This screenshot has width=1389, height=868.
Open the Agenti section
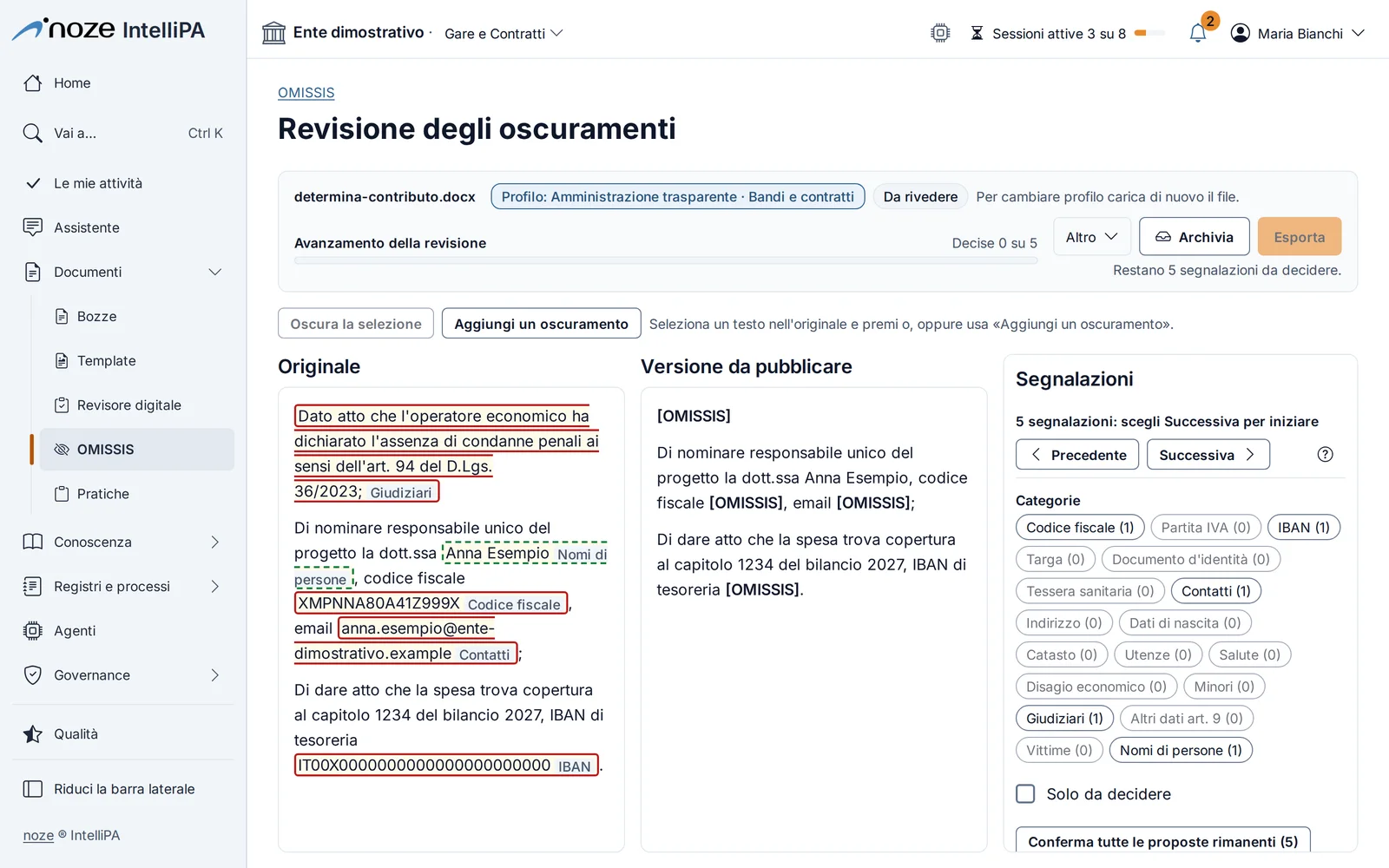coord(123,631)
